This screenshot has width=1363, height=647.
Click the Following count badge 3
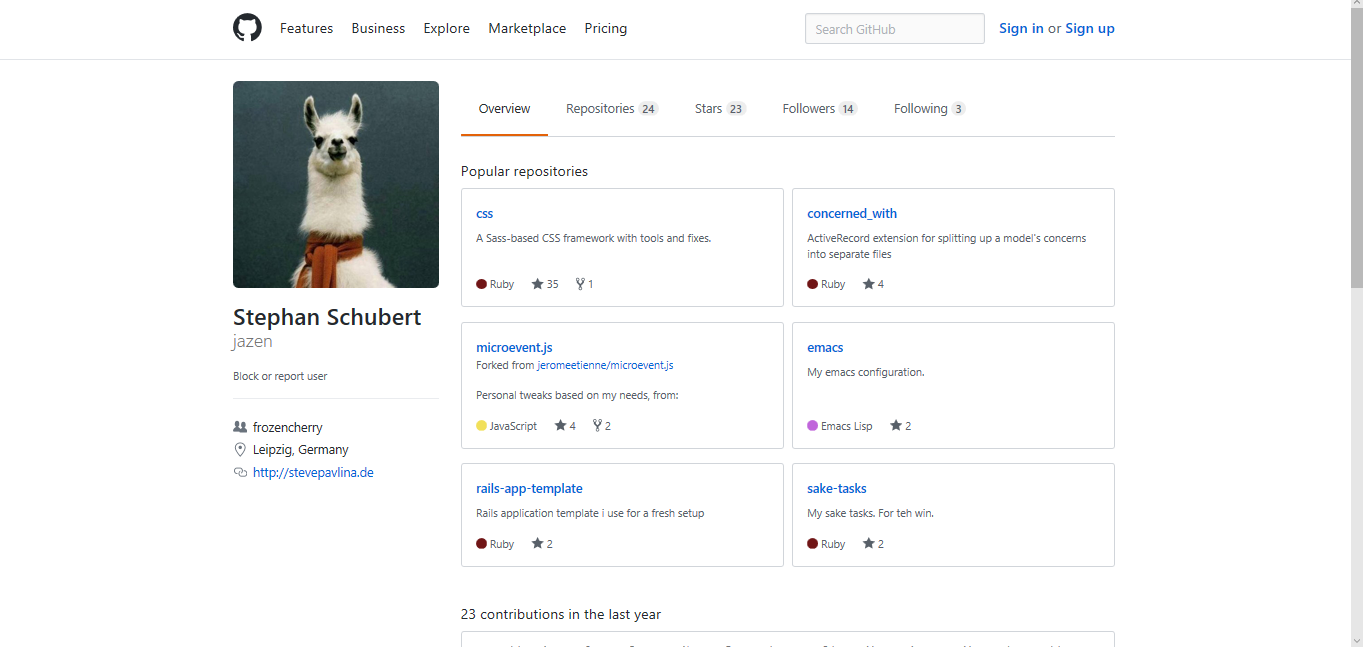[x=959, y=109]
